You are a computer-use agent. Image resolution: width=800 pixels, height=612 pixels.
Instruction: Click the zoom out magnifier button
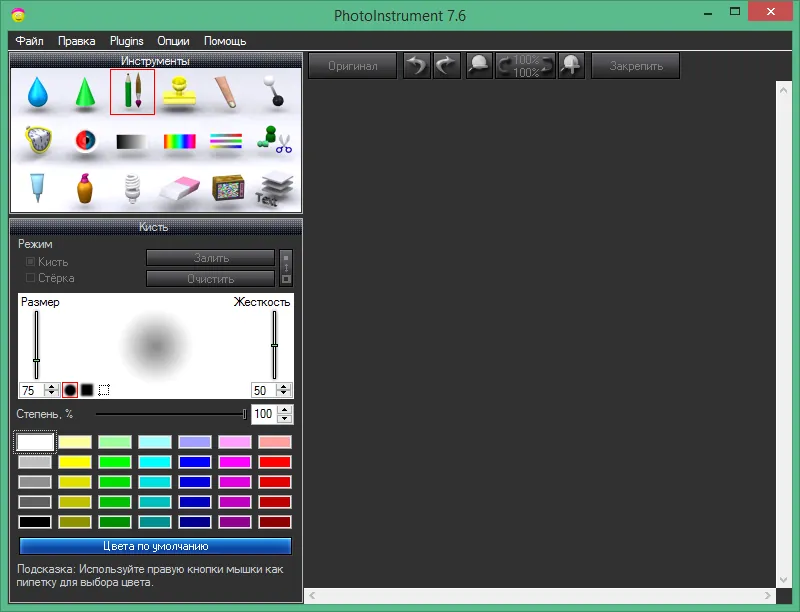[479, 66]
